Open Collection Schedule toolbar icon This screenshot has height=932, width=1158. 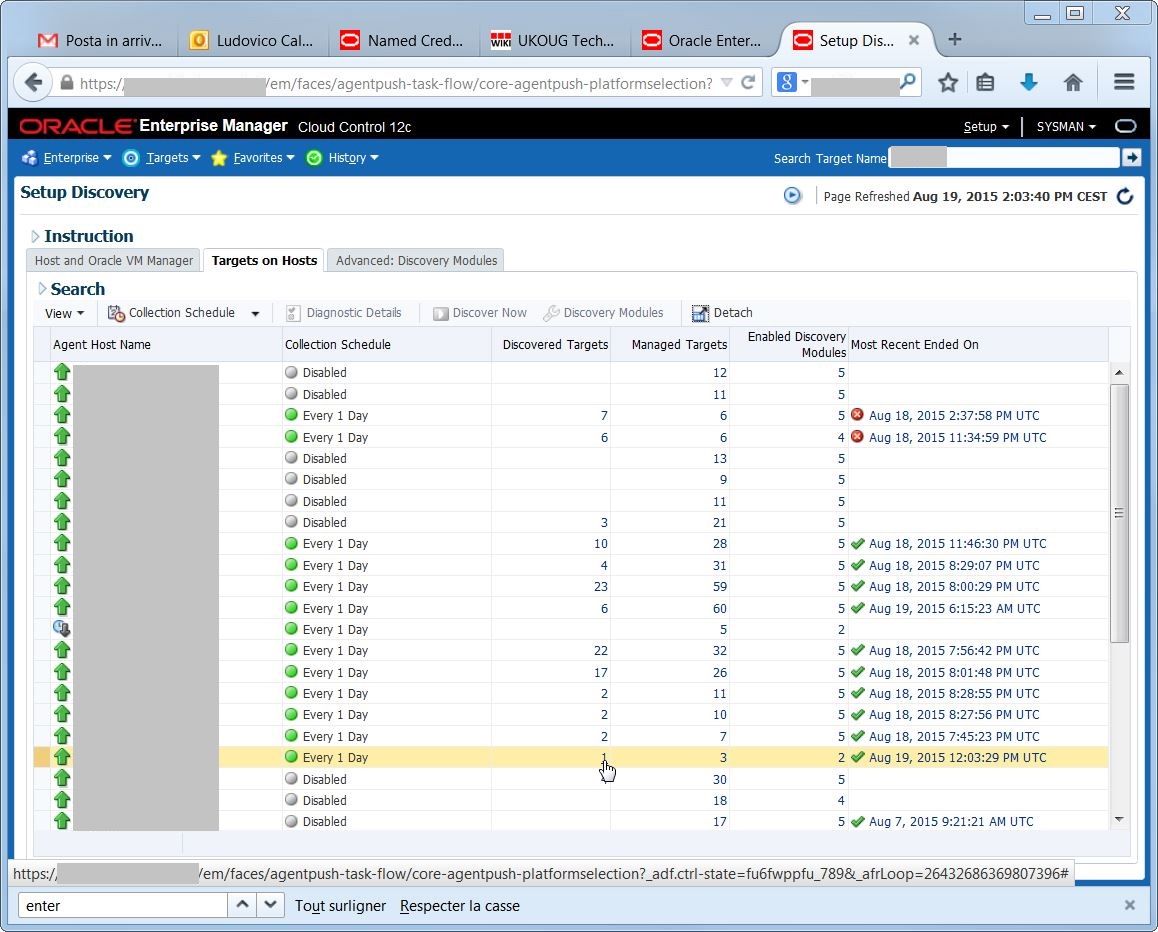pos(116,313)
